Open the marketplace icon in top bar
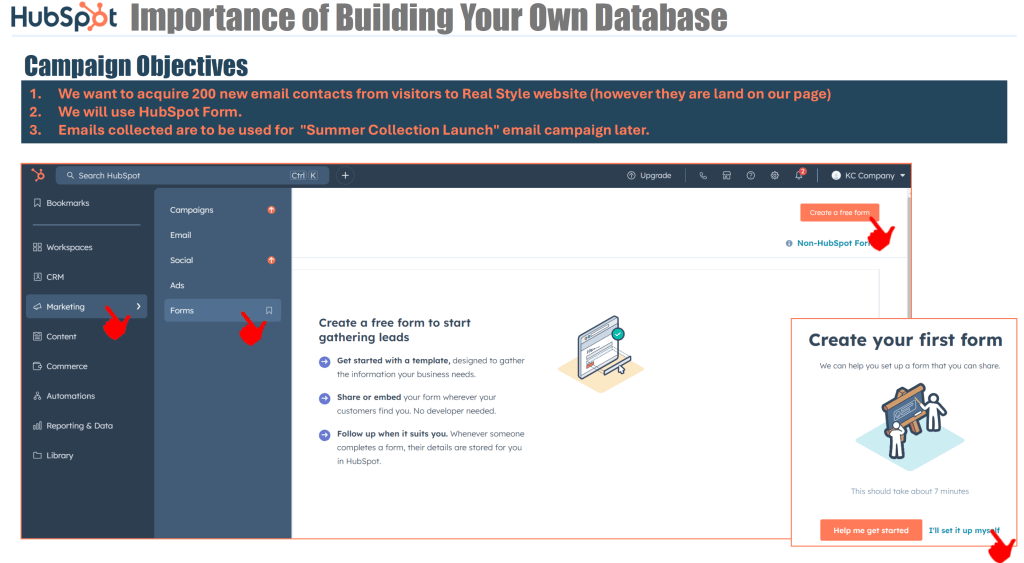Screen dimensions: 1024x563 coord(727,175)
